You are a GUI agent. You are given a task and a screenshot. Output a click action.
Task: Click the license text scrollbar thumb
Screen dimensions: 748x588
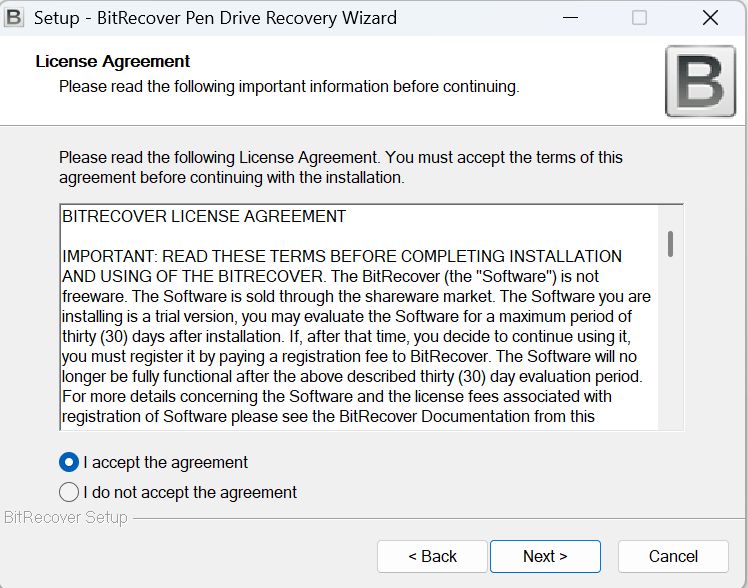point(670,243)
